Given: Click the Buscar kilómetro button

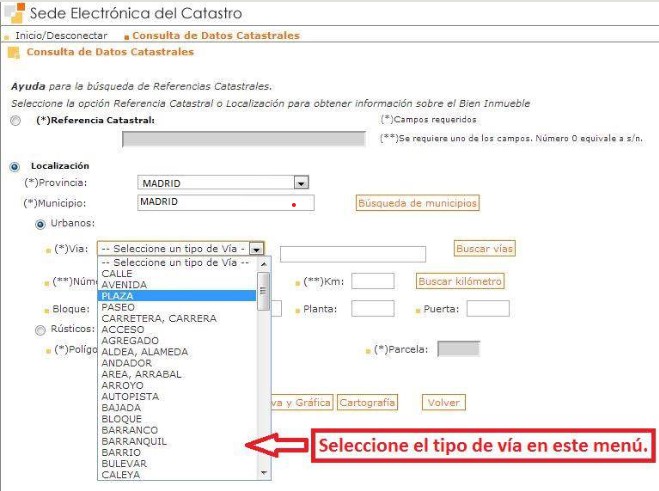Looking at the screenshot, I should (460, 282).
